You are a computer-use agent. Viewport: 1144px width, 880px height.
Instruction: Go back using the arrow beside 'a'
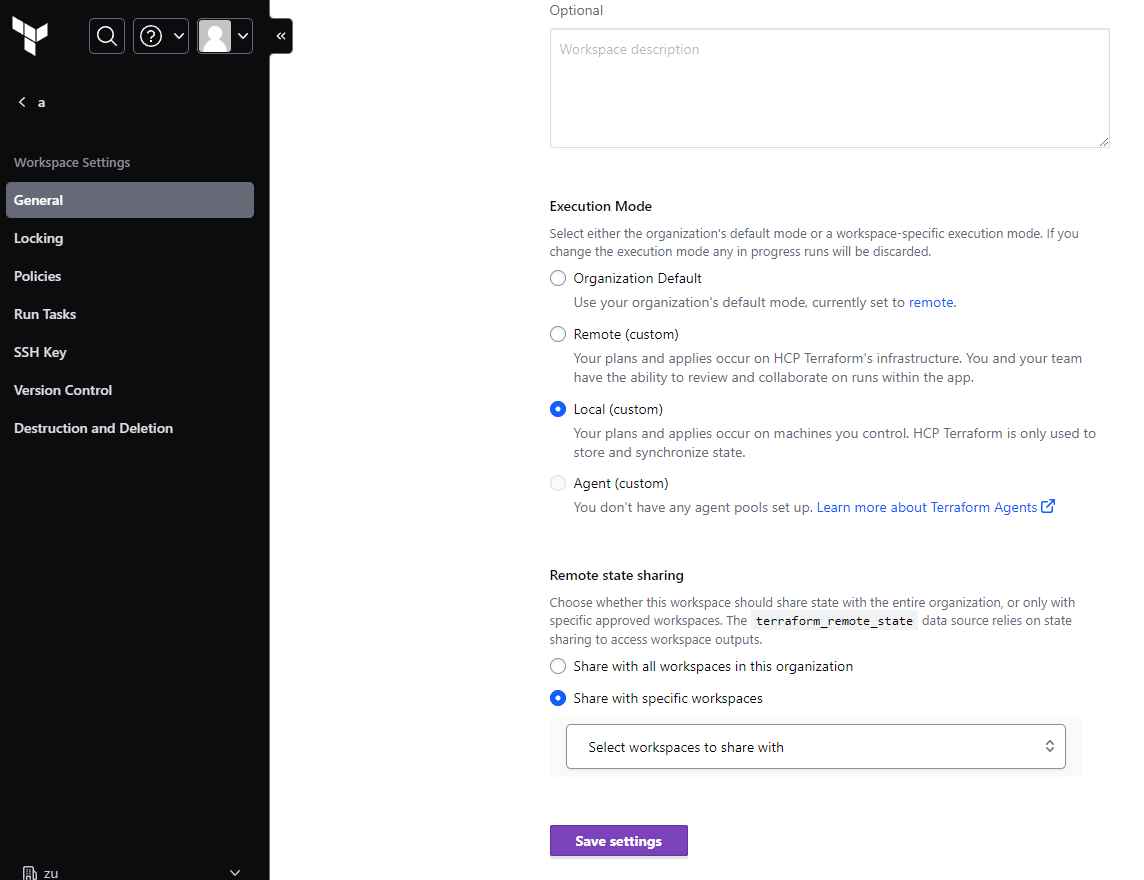22,102
